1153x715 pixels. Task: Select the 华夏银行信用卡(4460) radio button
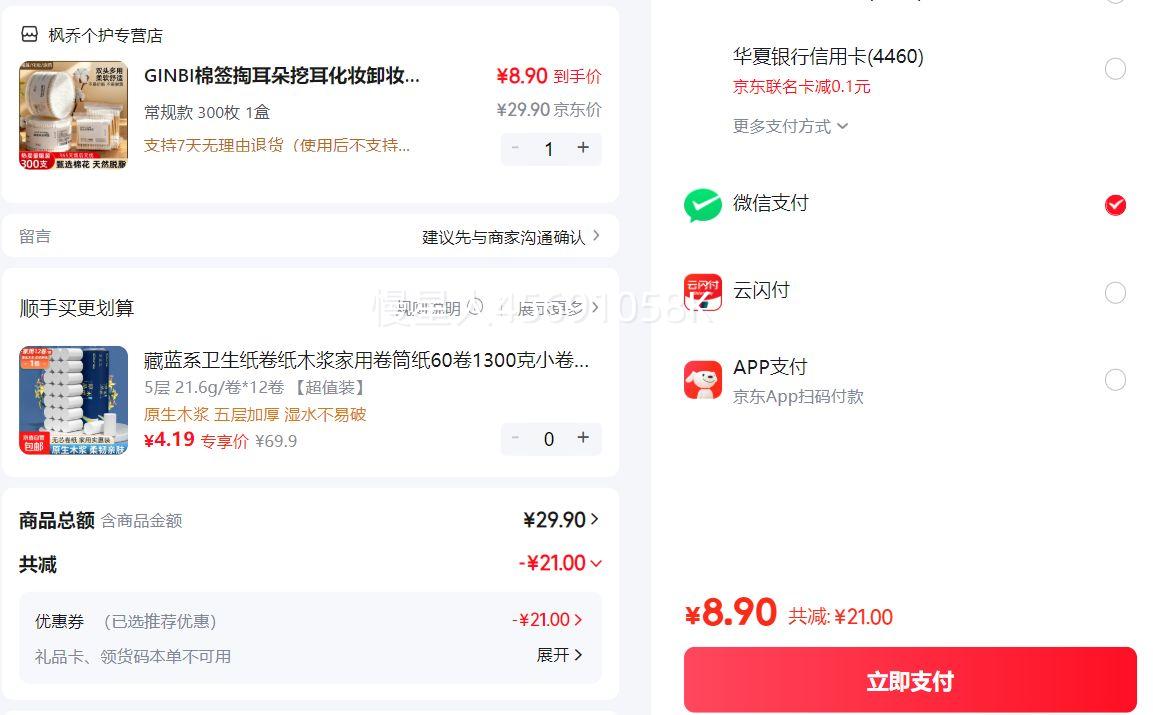tap(1114, 69)
